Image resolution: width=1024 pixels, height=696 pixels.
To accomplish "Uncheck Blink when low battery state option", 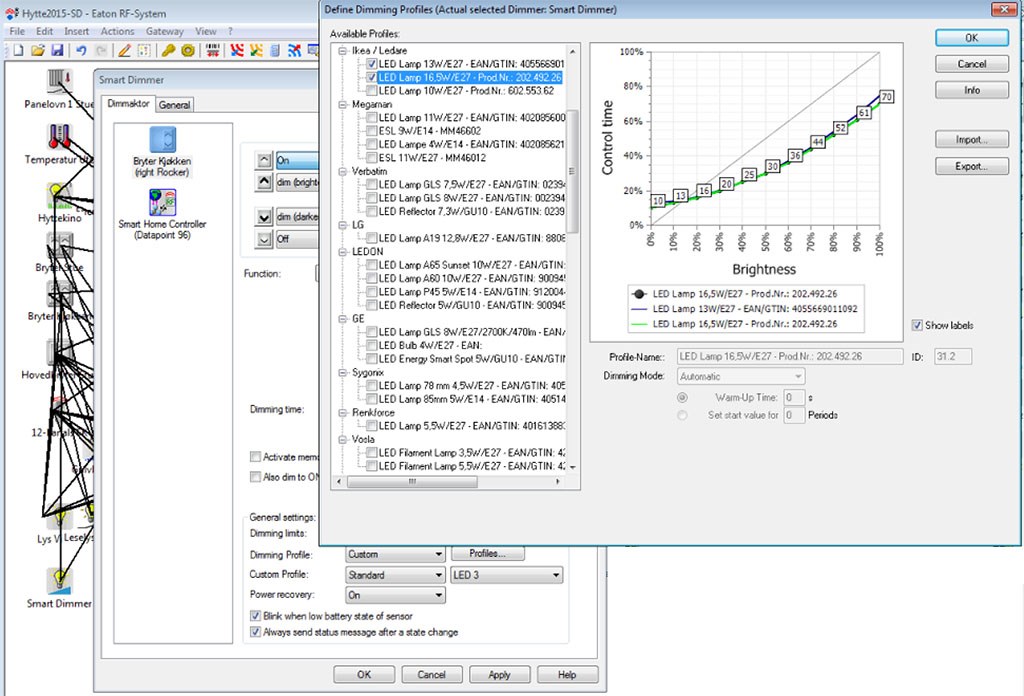I will tap(256, 616).
